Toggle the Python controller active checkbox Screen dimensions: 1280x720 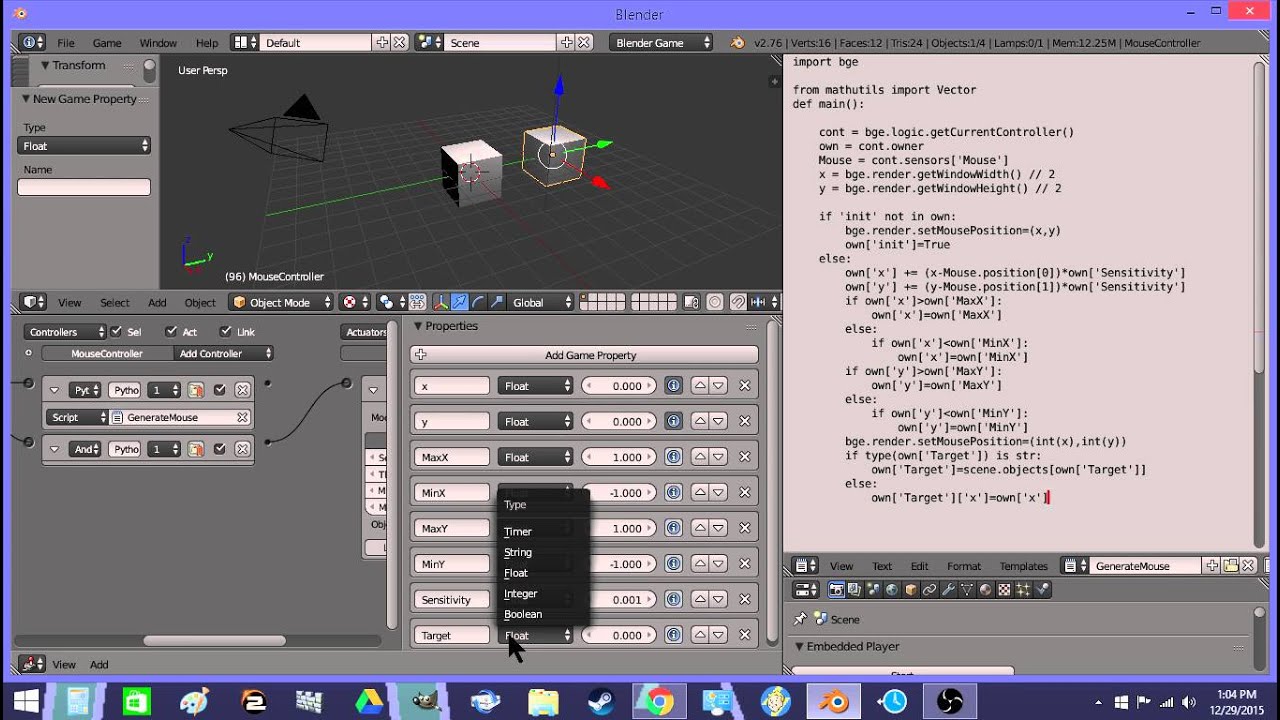[x=219, y=390]
